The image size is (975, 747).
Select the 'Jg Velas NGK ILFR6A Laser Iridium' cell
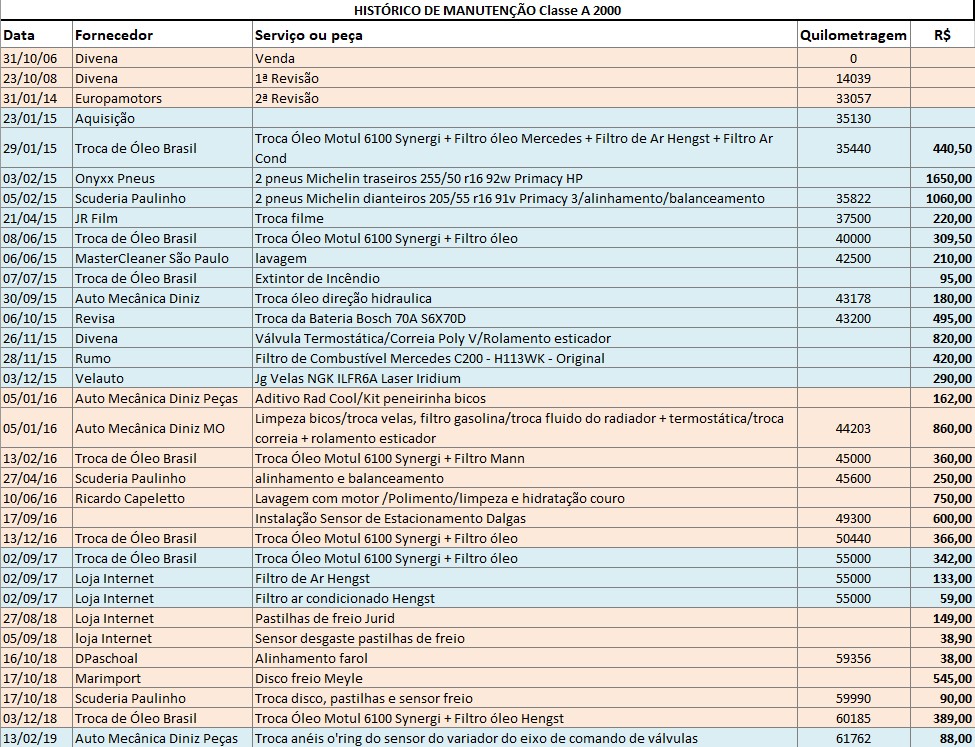525,378
